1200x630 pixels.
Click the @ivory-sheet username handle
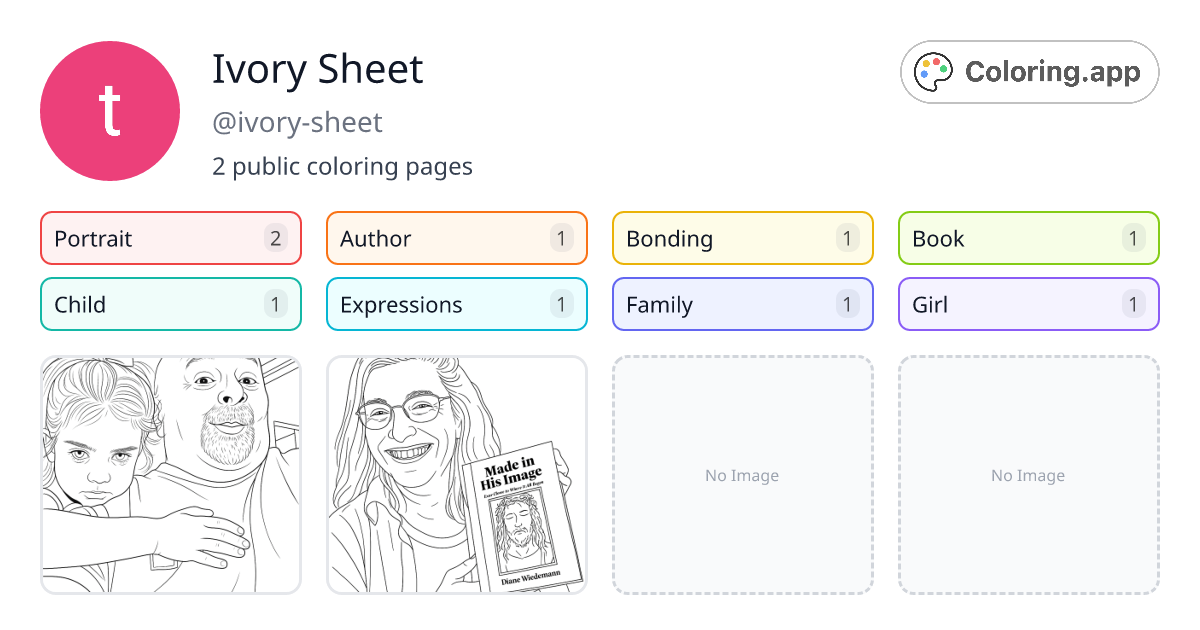pyautogui.click(x=297, y=122)
